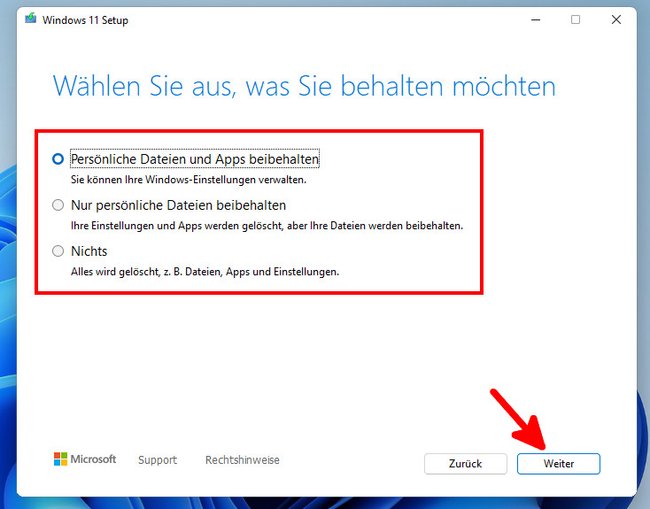
Task: Click the Windows 11 Setup title icon
Action: coord(31,19)
